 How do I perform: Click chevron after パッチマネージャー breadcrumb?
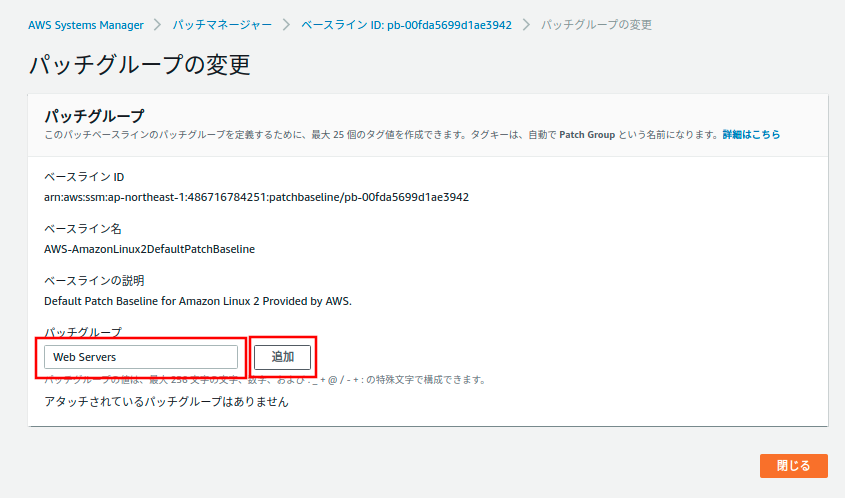click(x=285, y=24)
